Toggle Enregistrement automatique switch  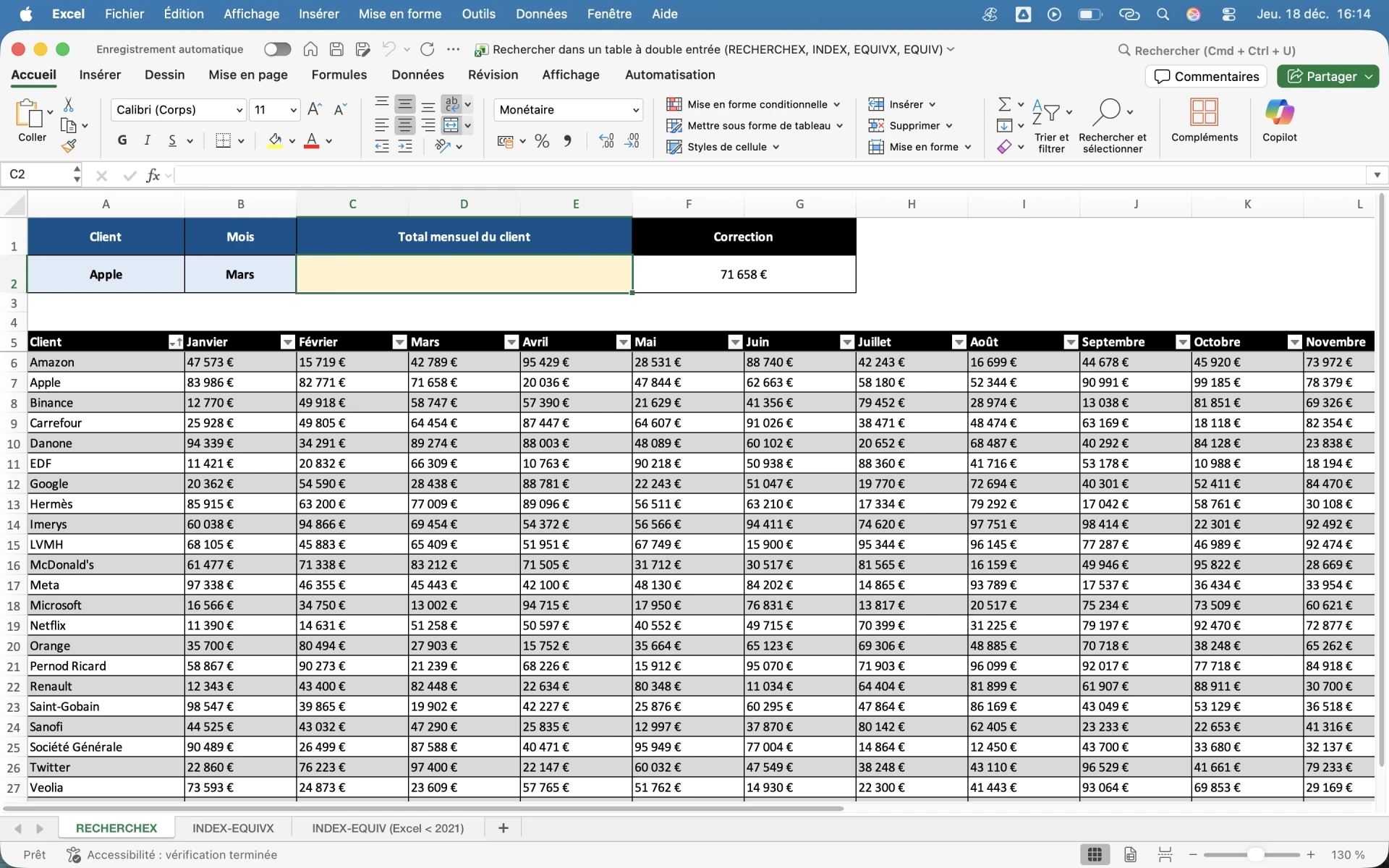point(278,49)
